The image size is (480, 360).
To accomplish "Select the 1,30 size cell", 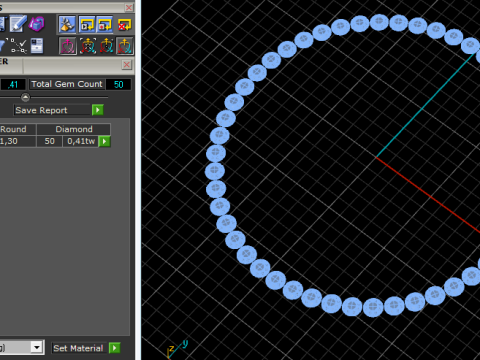I will pos(17,141).
